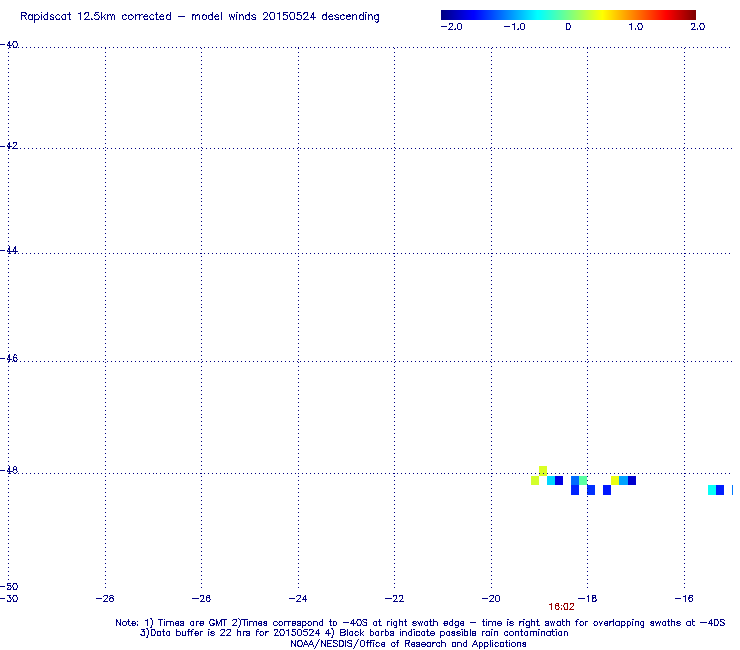The image size is (740, 650).
Task: Click the -20 longitude axis label
Action: click(x=491, y=599)
